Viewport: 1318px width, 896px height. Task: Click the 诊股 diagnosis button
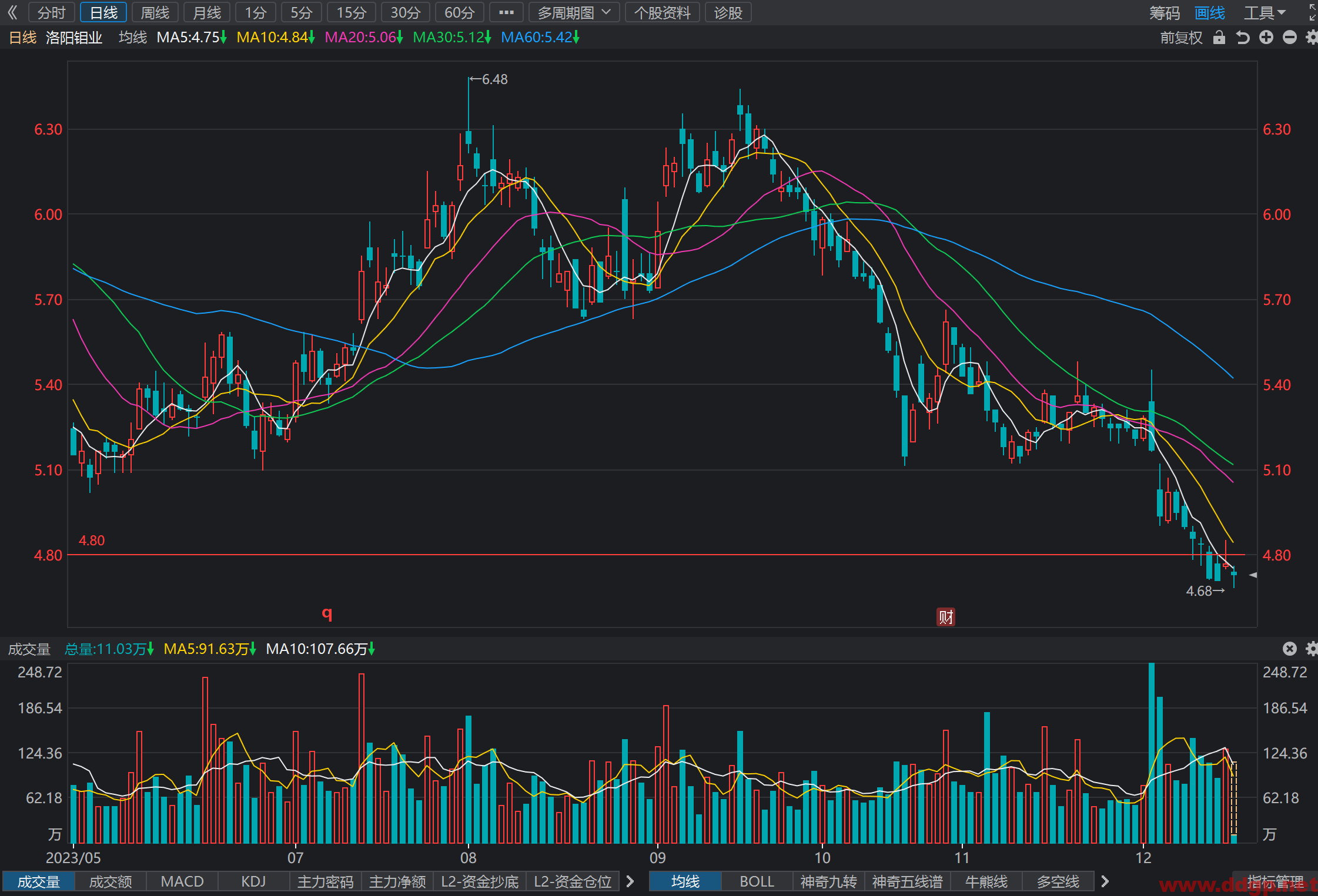click(x=728, y=12)
